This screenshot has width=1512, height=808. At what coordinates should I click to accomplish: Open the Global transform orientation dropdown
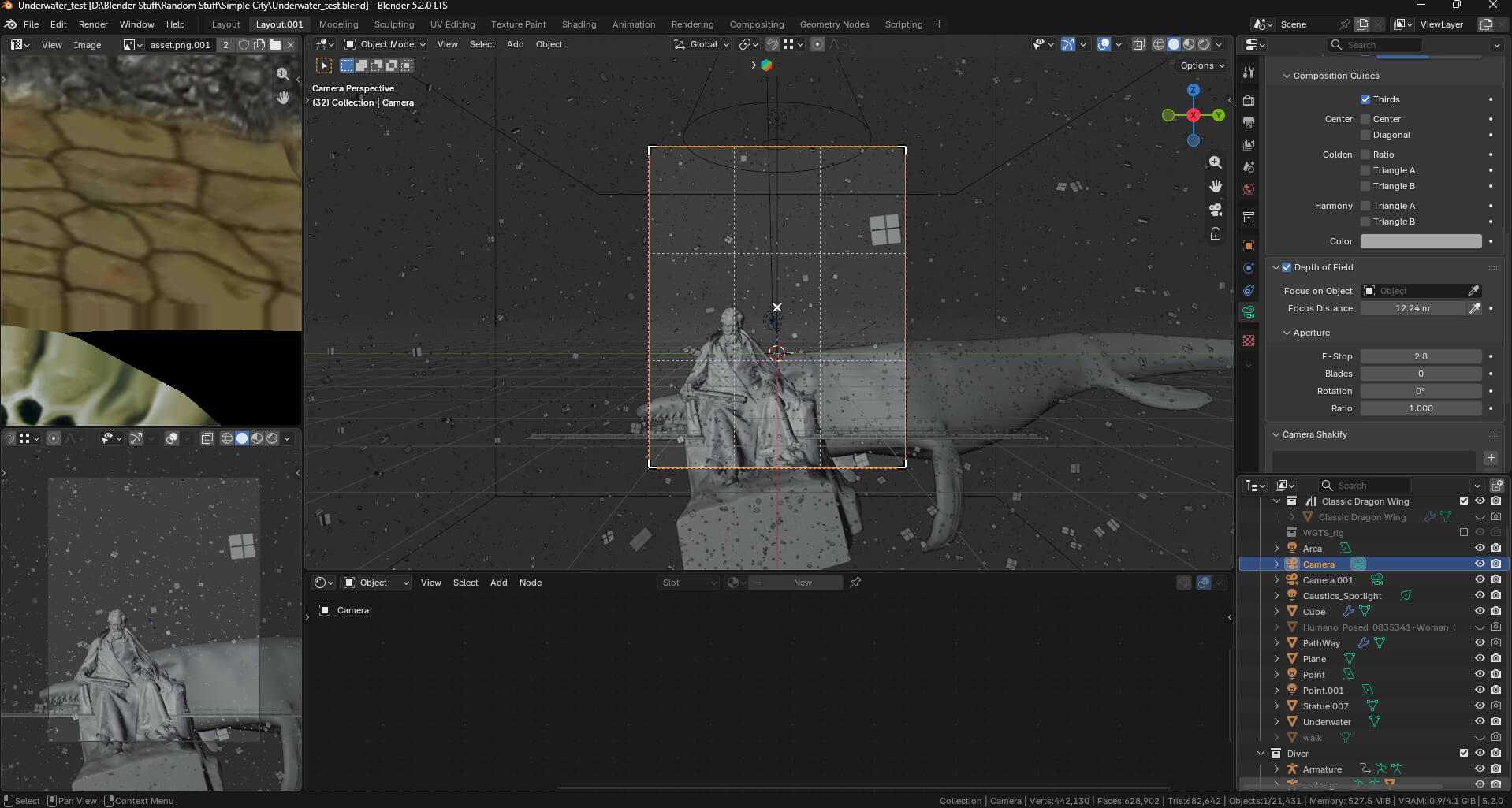tap(702, 44)
